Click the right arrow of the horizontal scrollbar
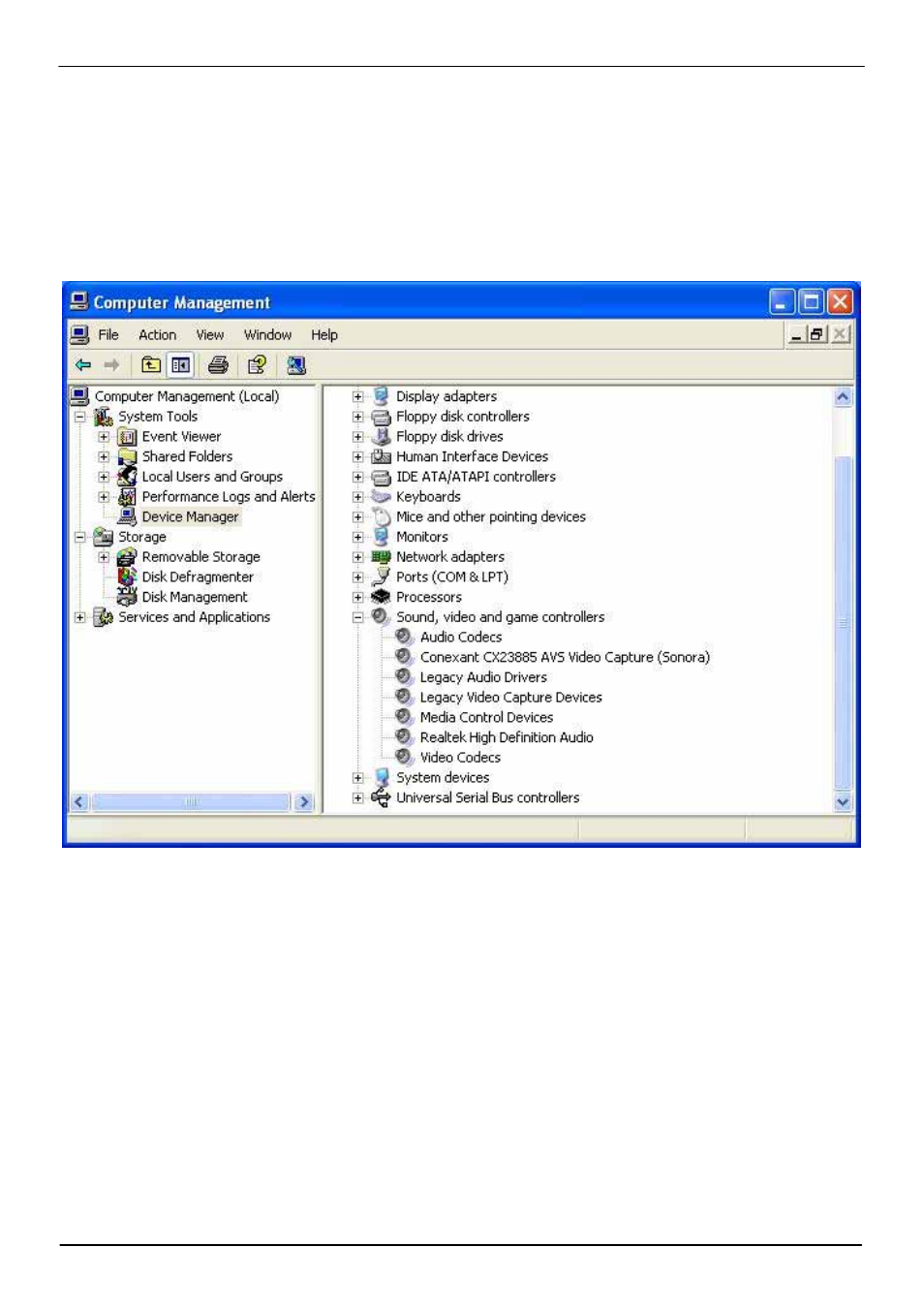Screen dimensions: 924x1309 (x=304, y=802)
